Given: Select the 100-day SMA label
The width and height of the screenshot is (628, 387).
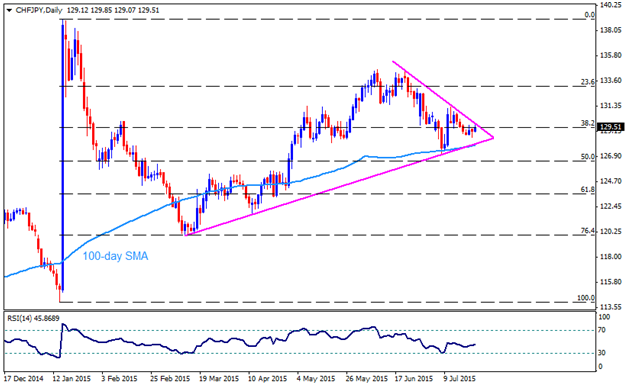Looking at the screenshot, I should (115, 256).
